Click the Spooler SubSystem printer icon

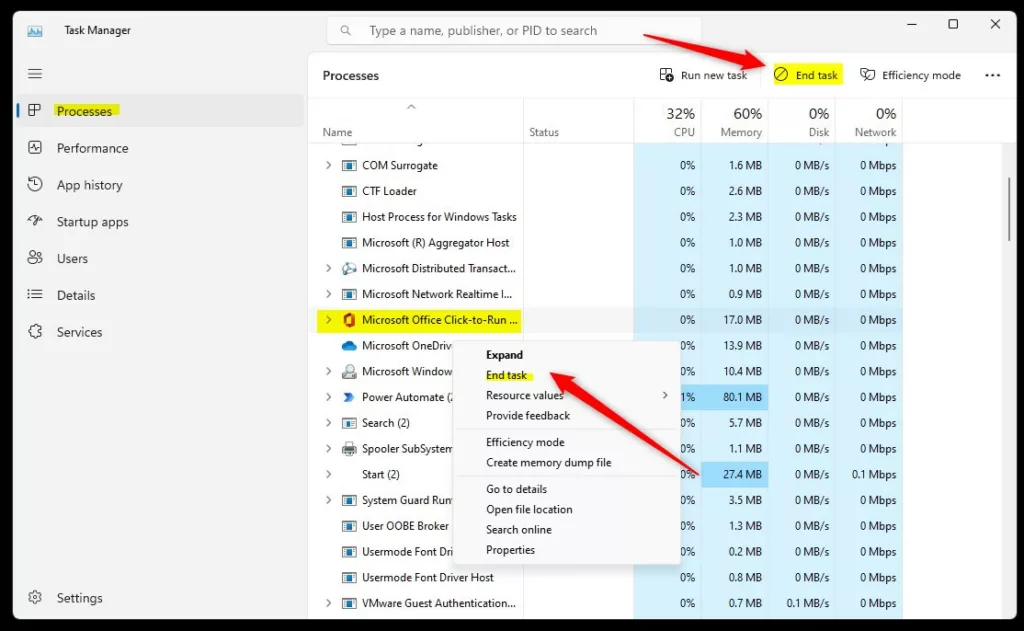click(349, 449)
